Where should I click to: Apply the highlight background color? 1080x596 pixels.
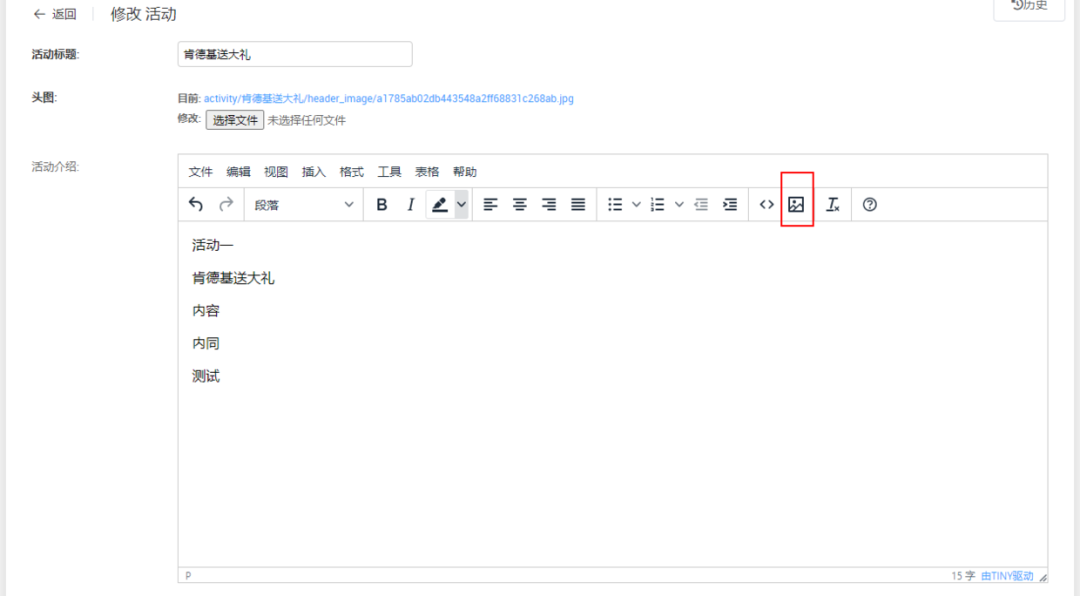click(439, 205)
